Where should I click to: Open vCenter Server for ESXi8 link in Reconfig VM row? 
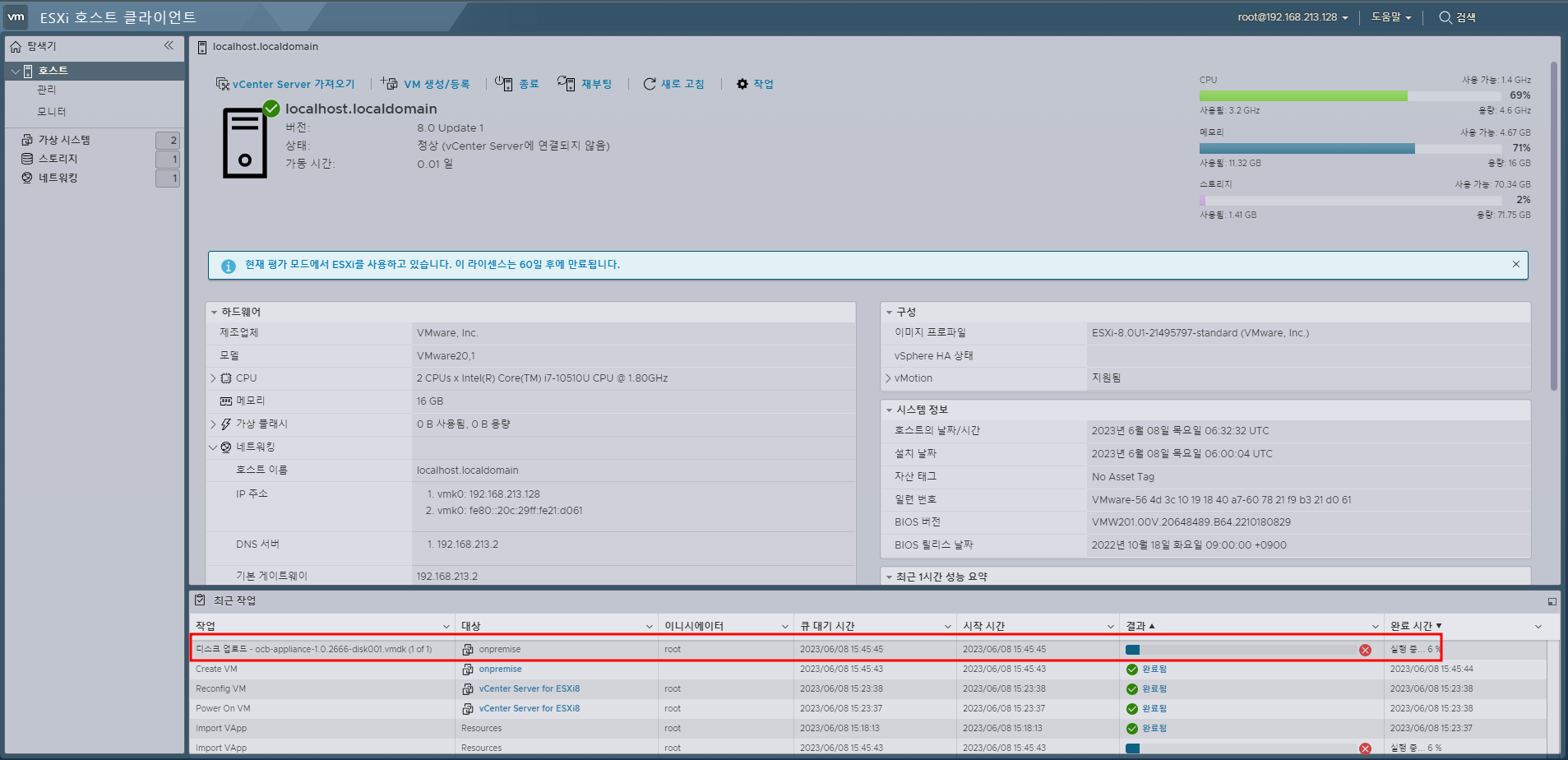click(529, 689)
